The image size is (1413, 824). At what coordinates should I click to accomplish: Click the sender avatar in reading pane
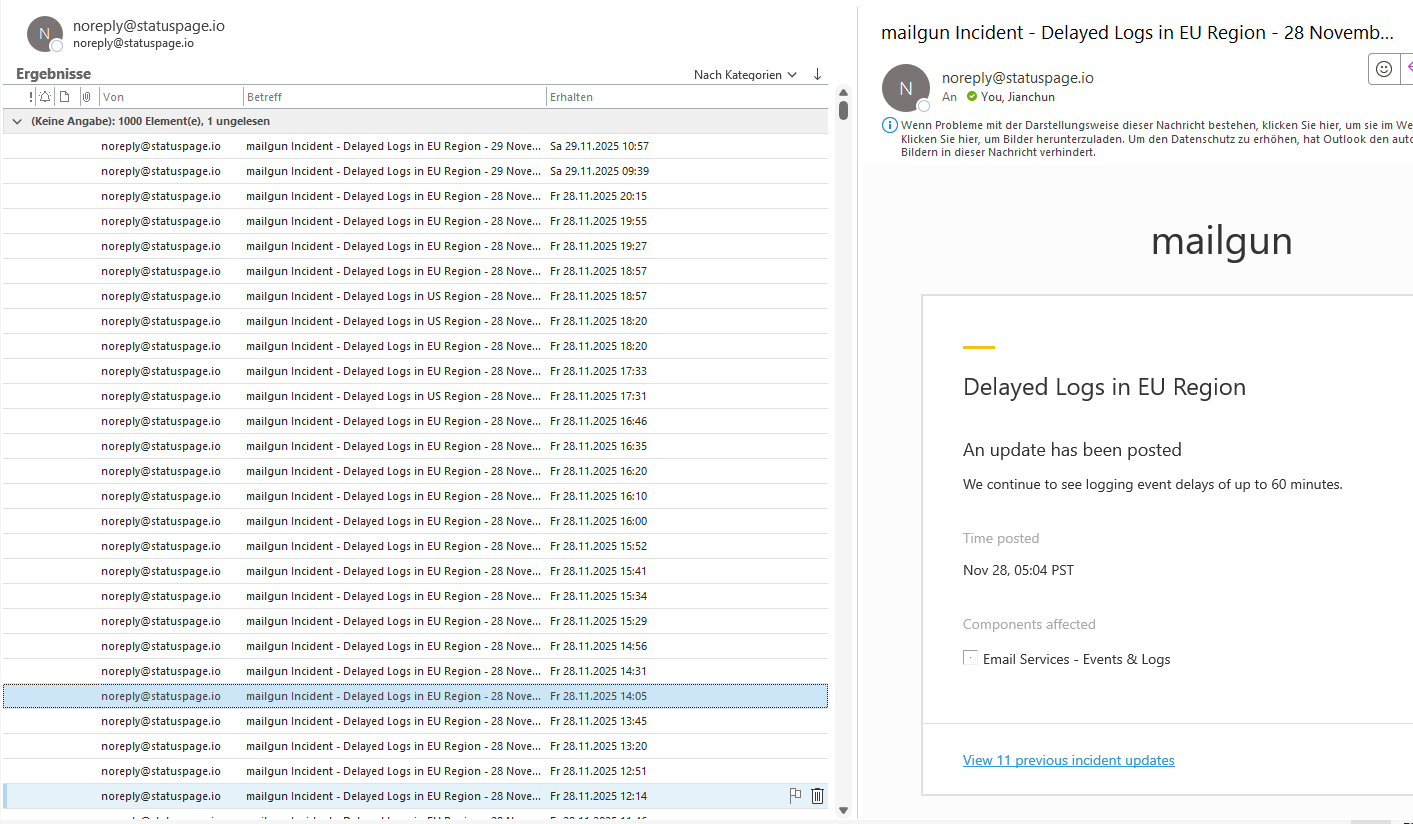click(x=905, y=88)
